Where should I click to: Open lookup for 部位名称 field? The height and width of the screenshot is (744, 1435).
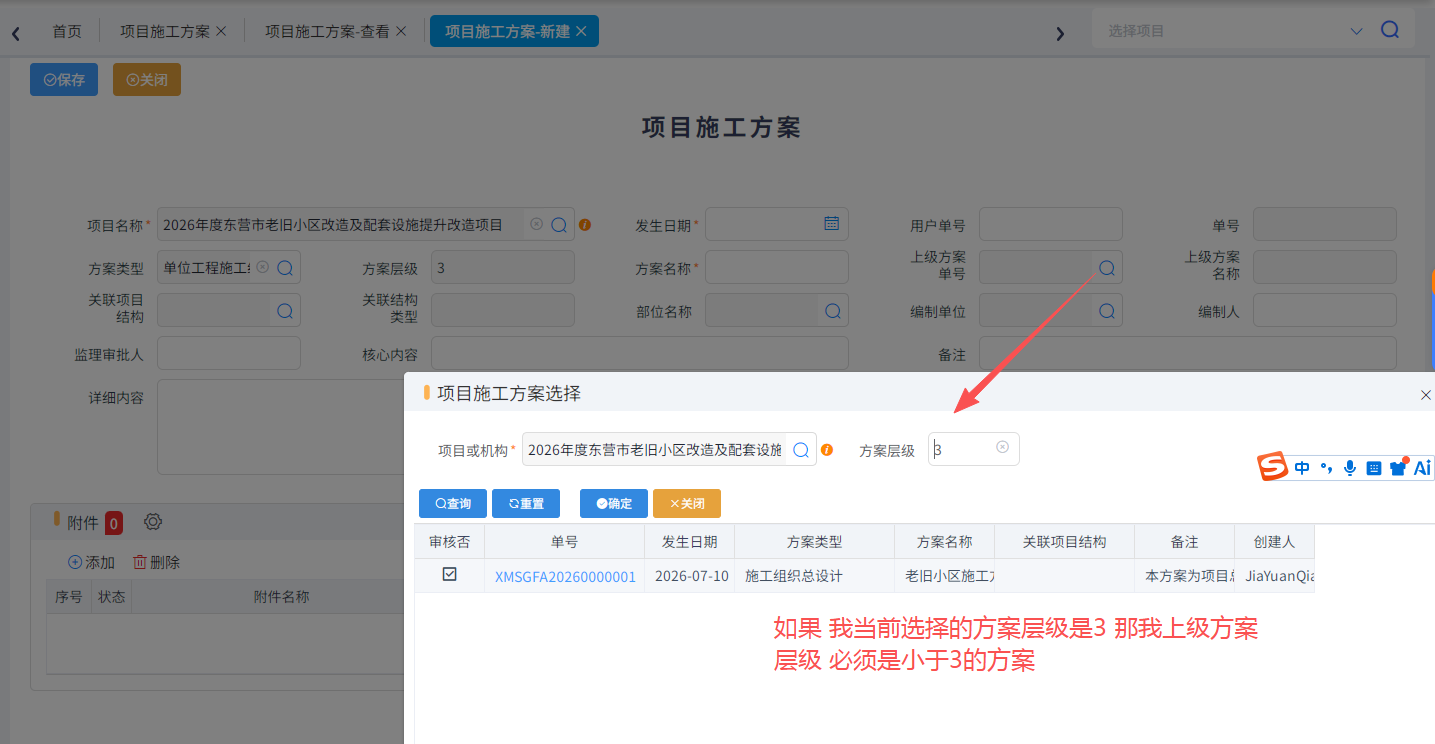tap(832, 311)
